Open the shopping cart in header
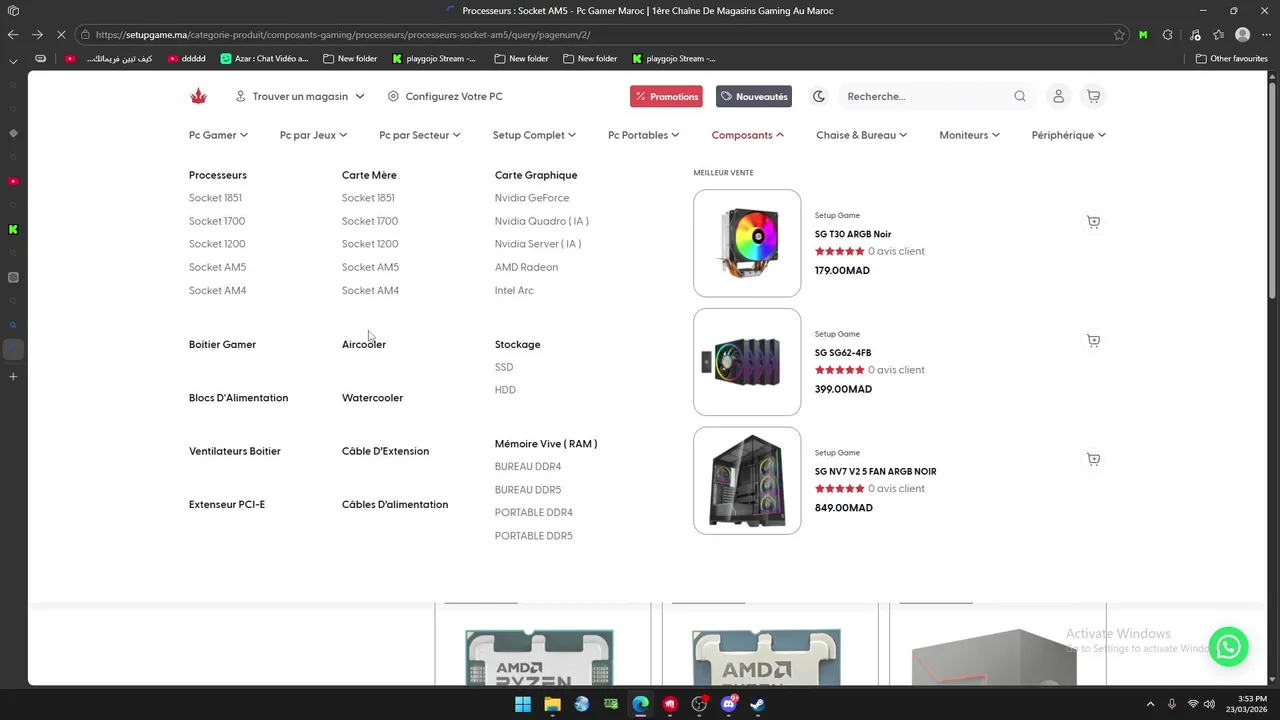Image resolution: width=1280 pixels, height=720 pixels. (x=1093, y=96)
